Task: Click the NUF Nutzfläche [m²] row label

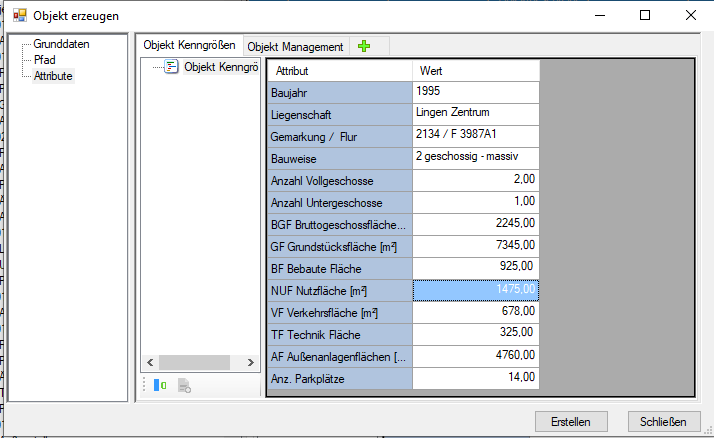Action: 340,290
